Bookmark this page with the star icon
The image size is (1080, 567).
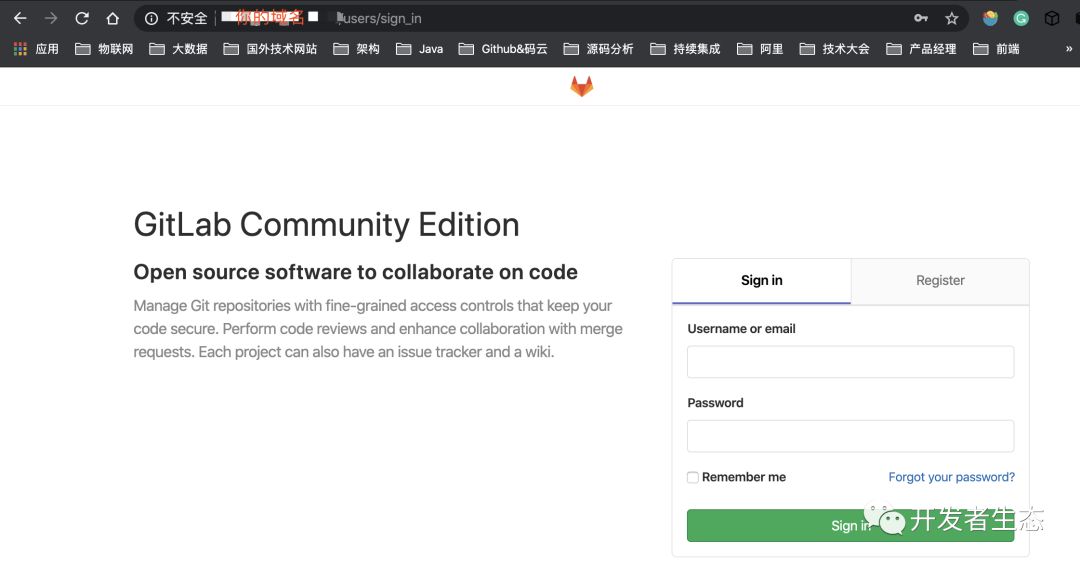(952, 19)
